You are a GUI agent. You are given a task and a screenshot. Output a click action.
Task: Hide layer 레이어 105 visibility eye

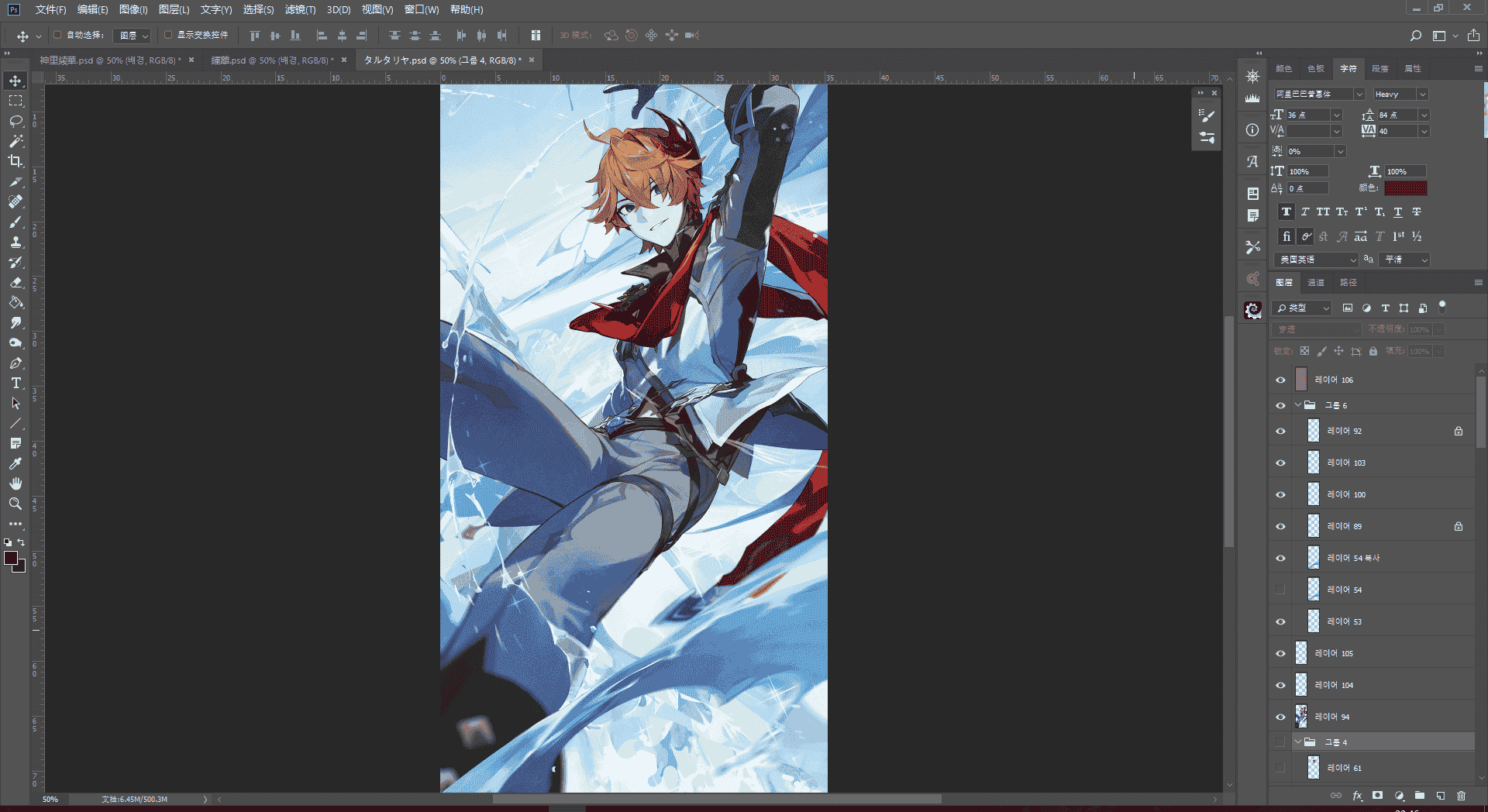[1280, 653]
